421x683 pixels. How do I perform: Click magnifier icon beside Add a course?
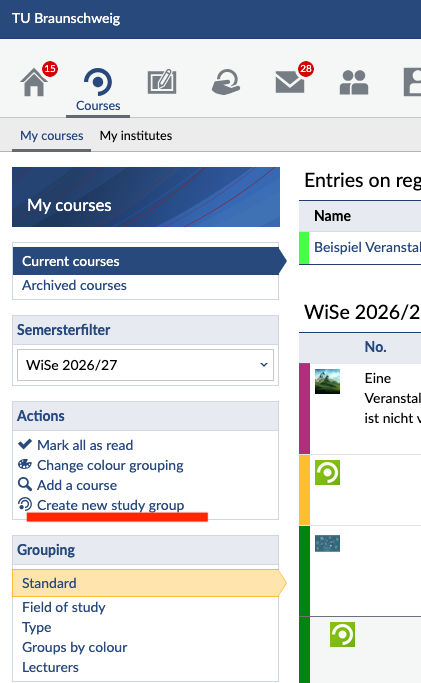pos(25,484)
